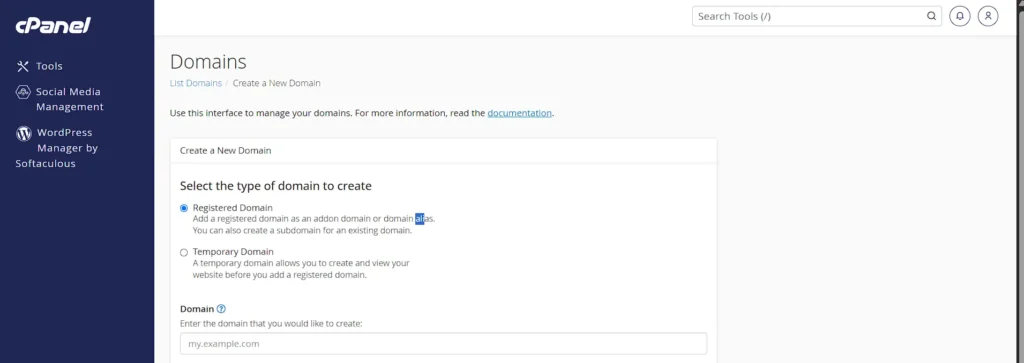Viewport: 1024px width, 363px height.
Task: Click the Social Media Management icon
Action: tap(23, 92)
